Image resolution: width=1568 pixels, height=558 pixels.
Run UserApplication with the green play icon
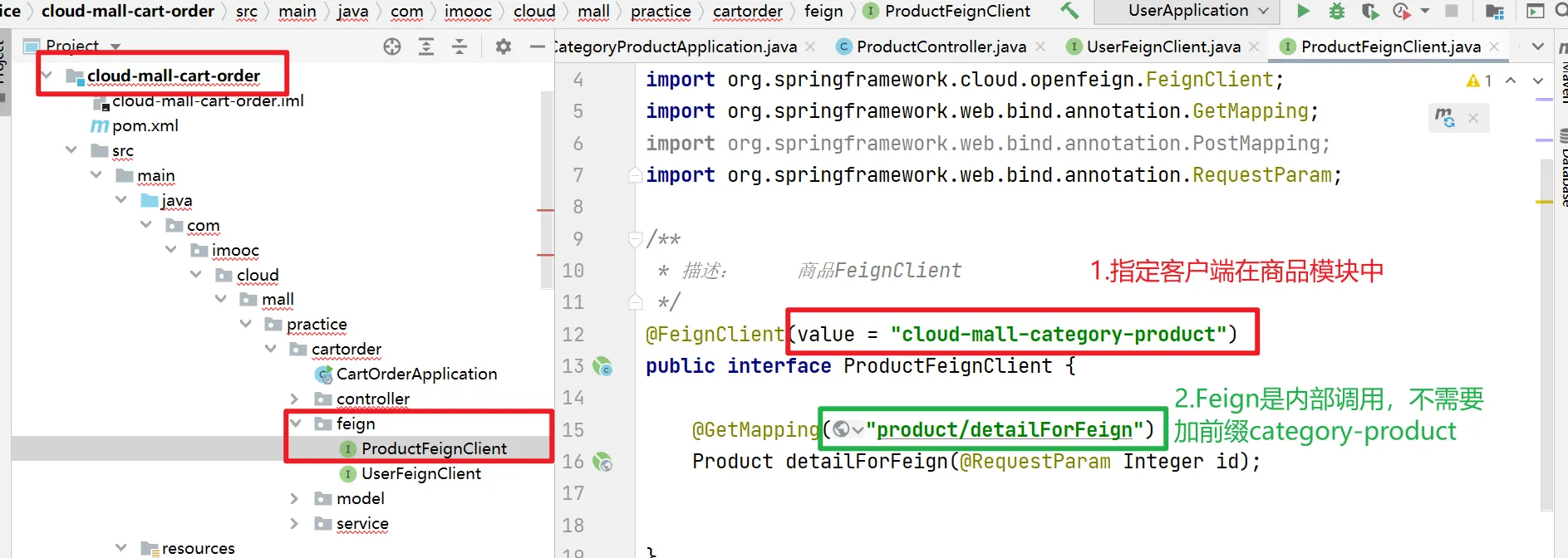(1303, 11)
